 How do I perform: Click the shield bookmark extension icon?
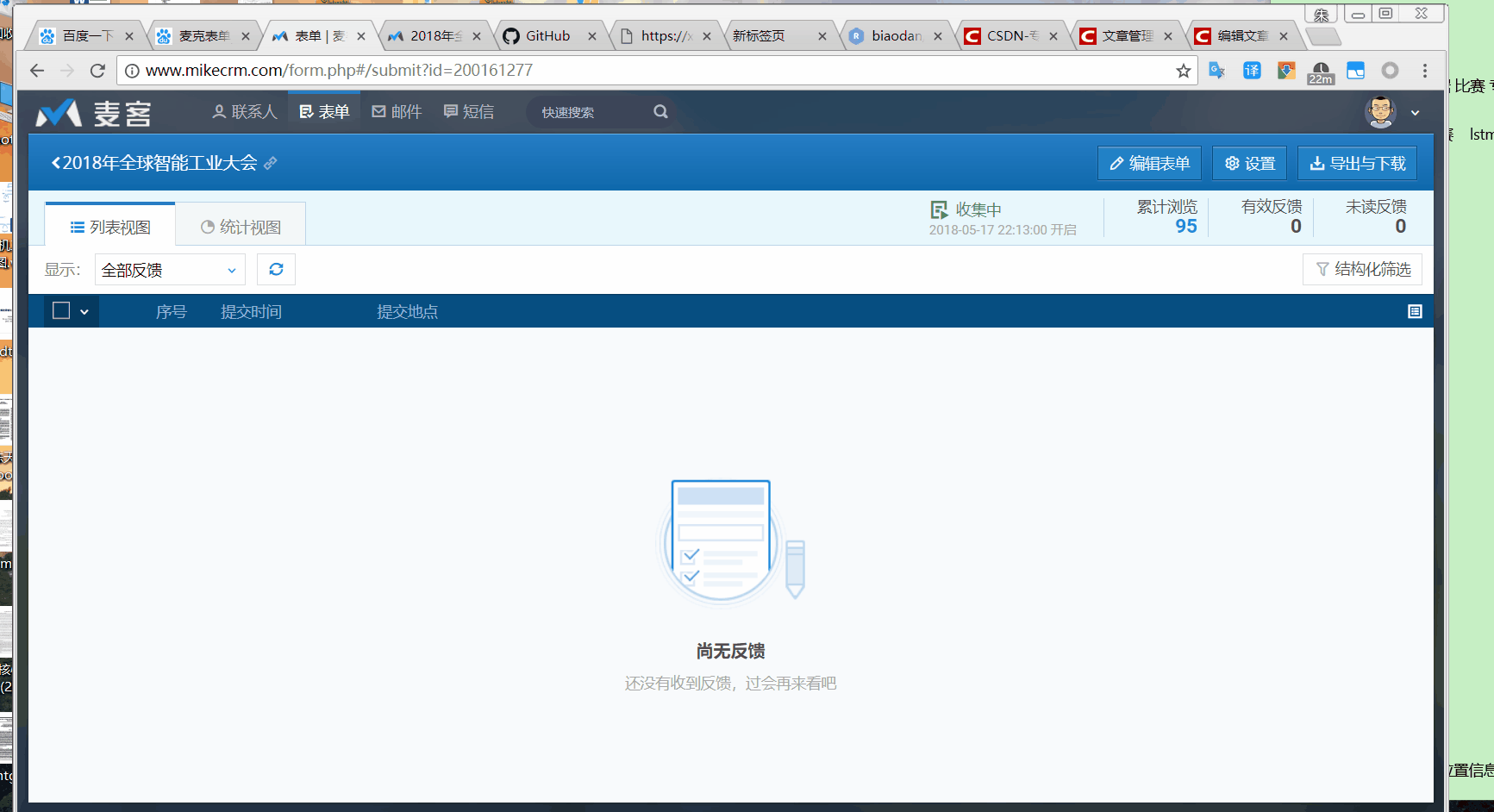tap(1286, 71)
